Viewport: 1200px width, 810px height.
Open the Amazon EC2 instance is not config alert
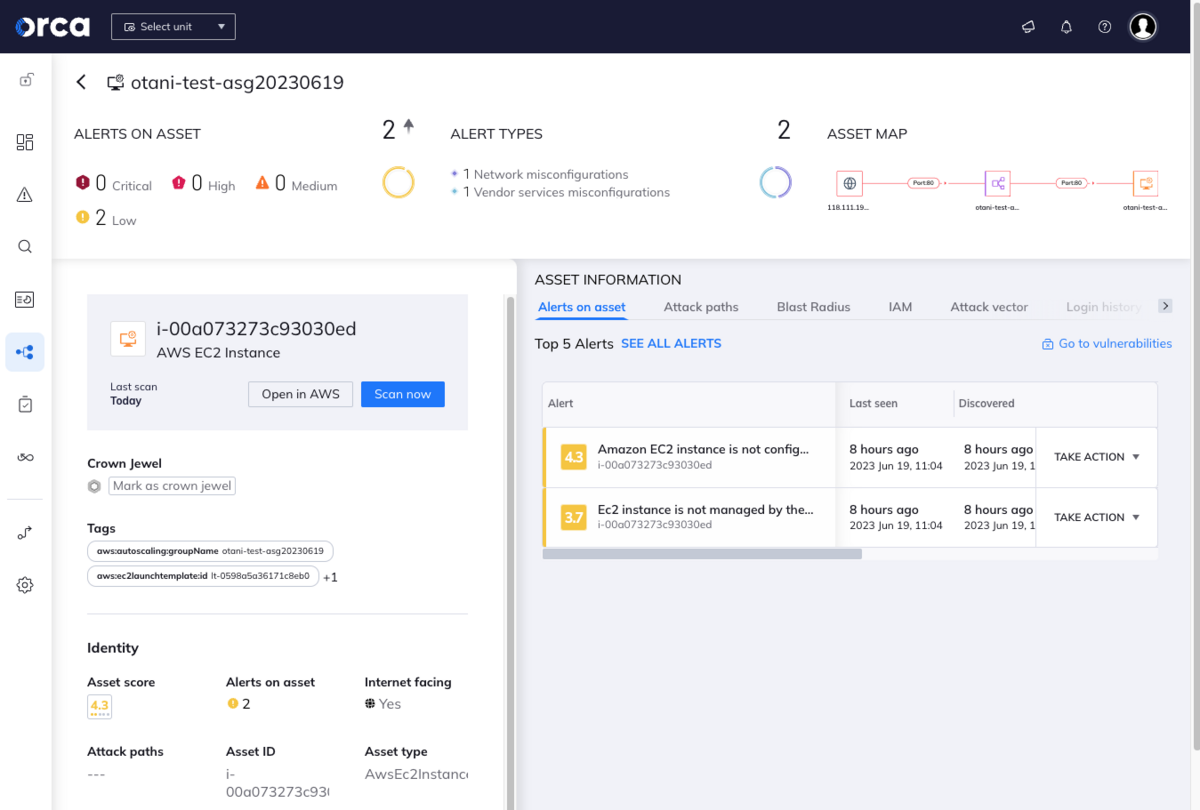tap(703, 450)
